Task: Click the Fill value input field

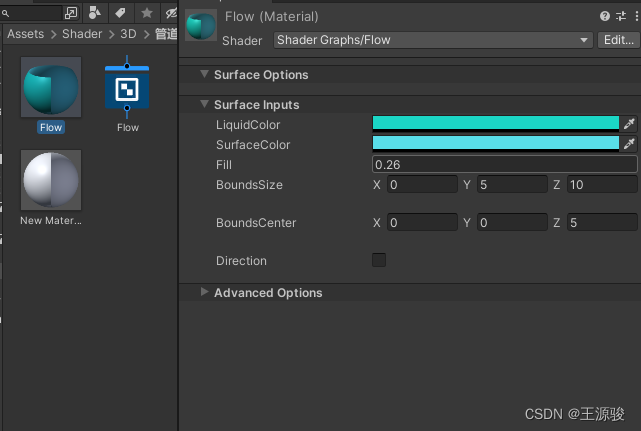Action: point(504,164)
